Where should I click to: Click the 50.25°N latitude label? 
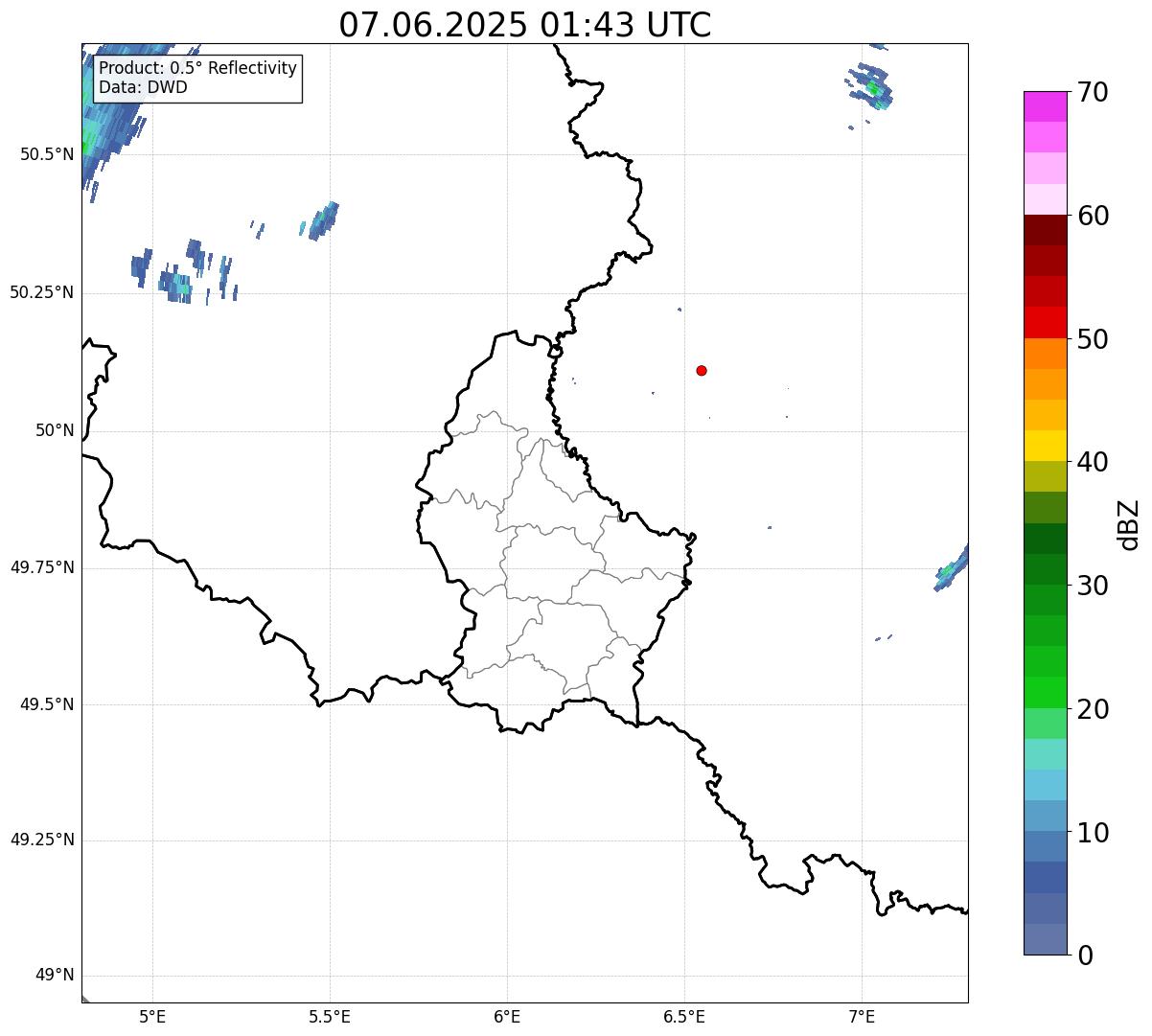41,292
